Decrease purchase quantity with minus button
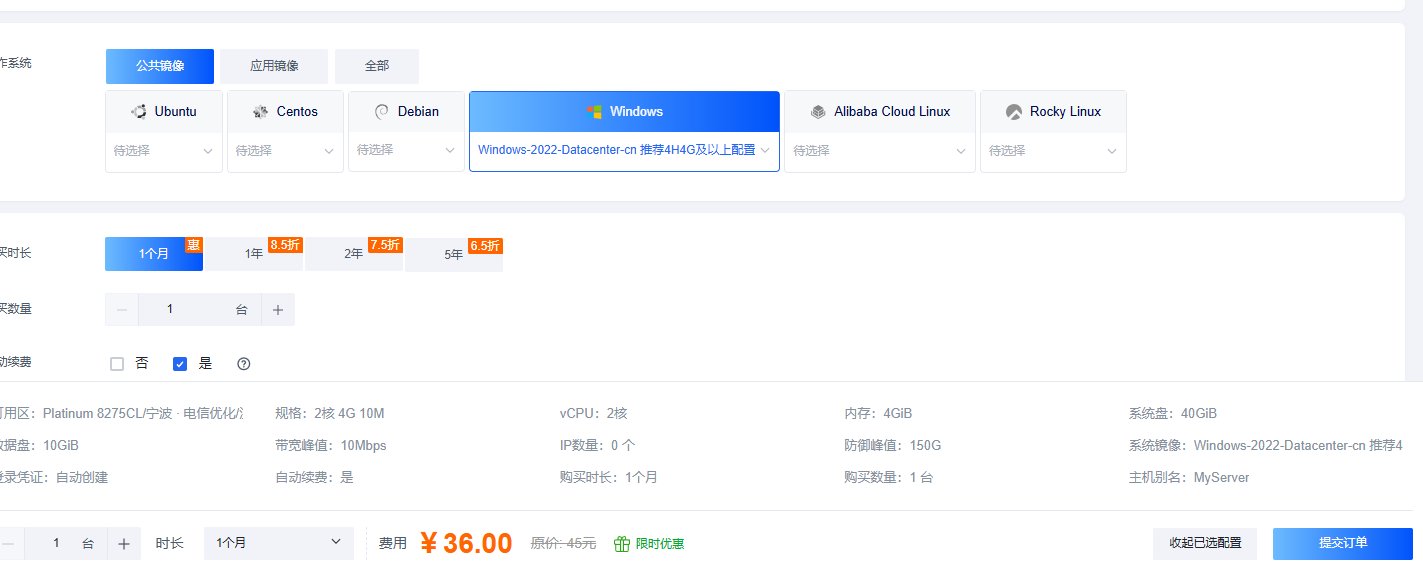 click(x=122, y=310)
